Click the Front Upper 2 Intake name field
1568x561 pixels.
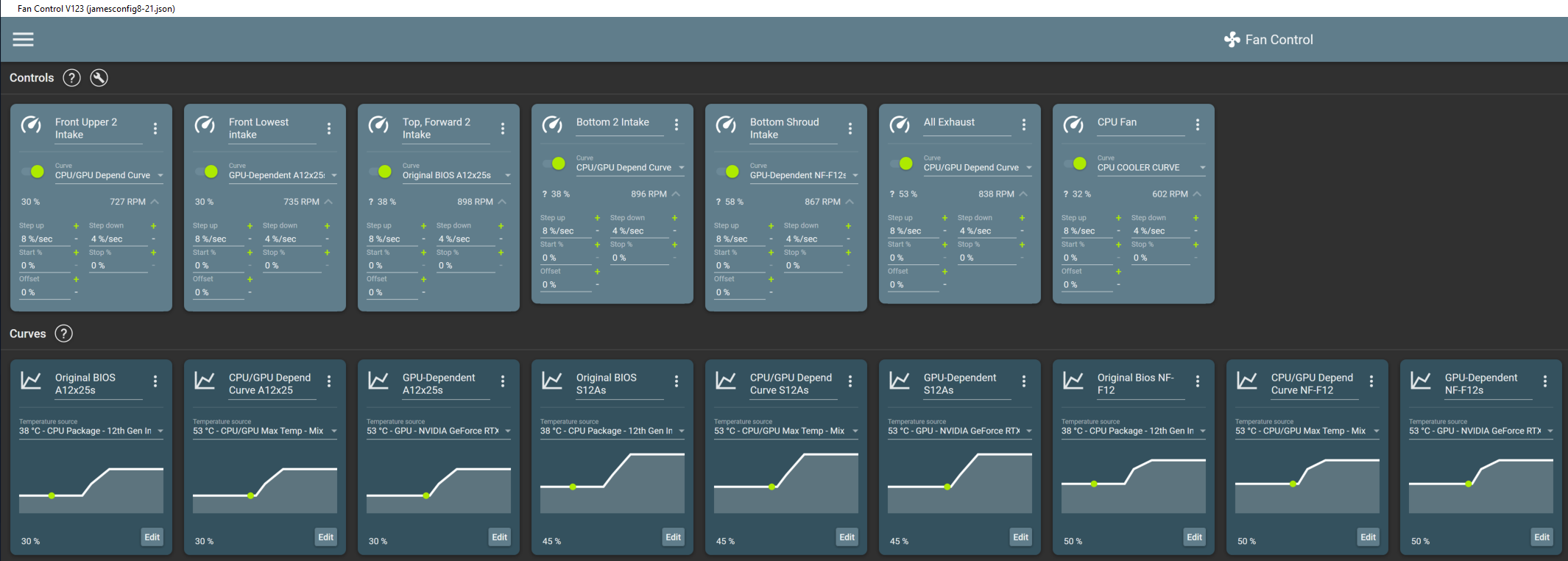point(99,129)
